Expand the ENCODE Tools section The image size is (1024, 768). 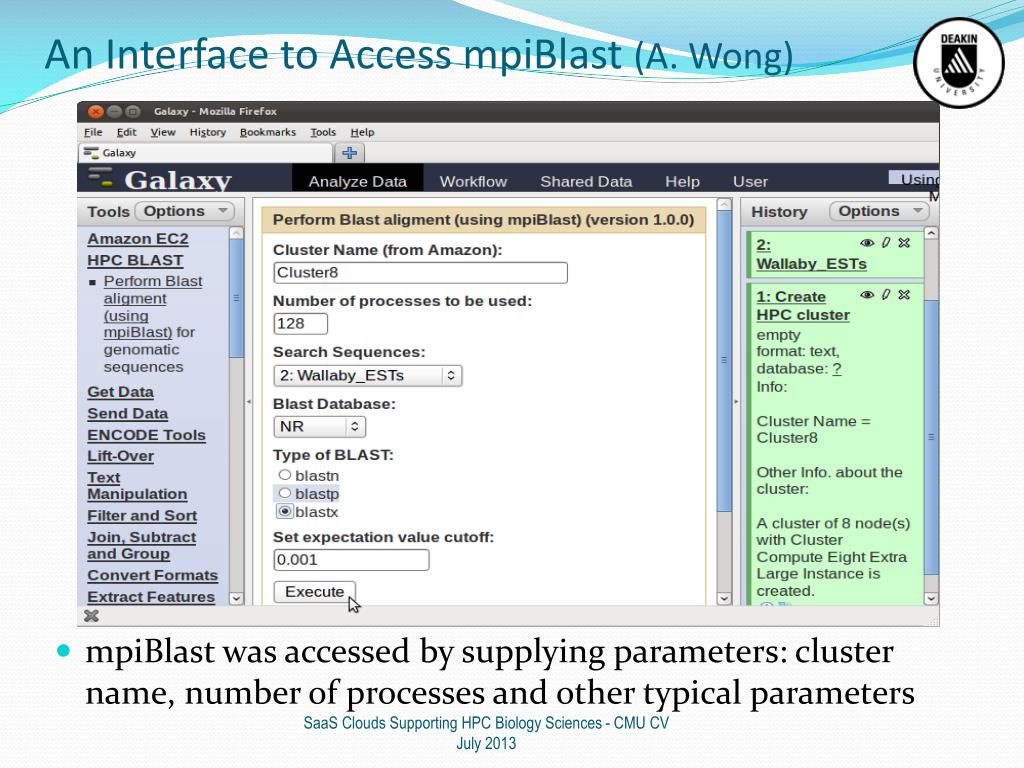(x=146, y=435)
